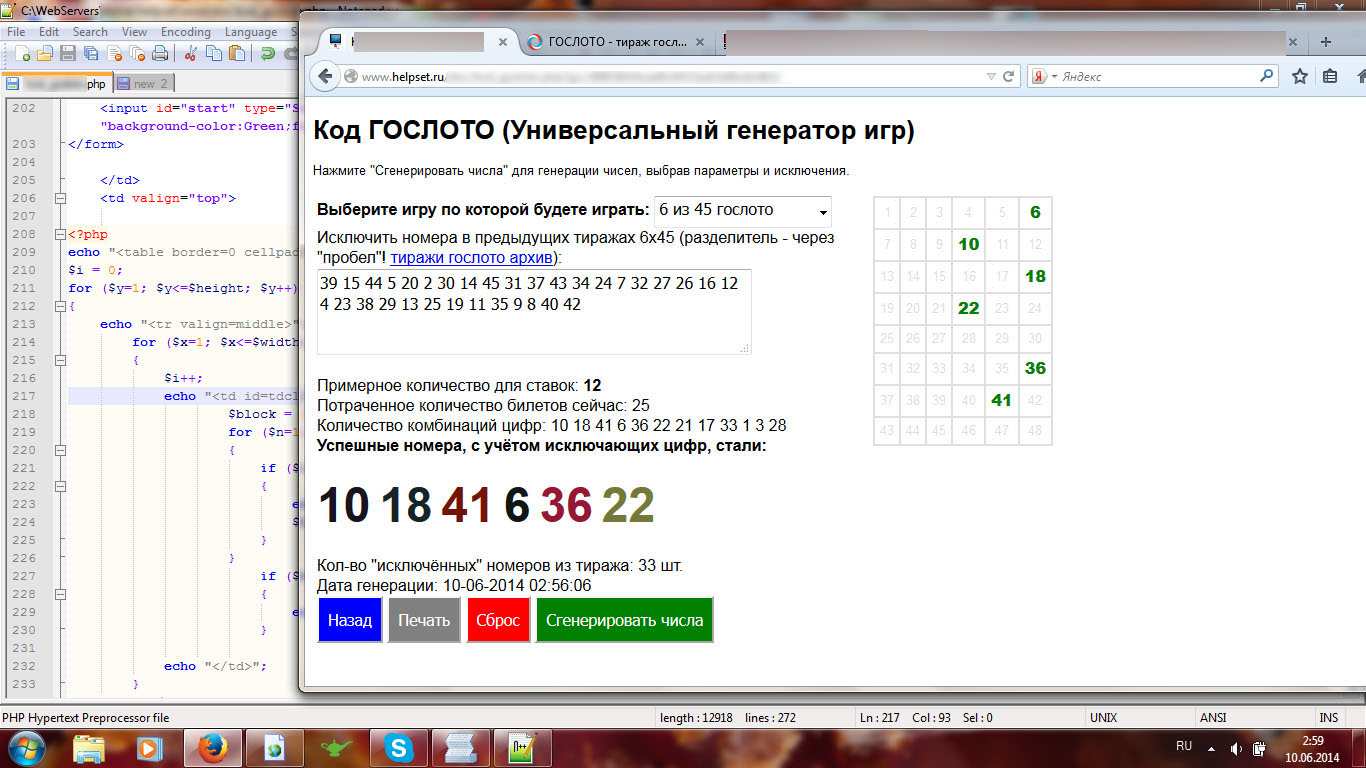Click gray Печать button
This screenshot has width=1366, height=768.
point(424,620)
